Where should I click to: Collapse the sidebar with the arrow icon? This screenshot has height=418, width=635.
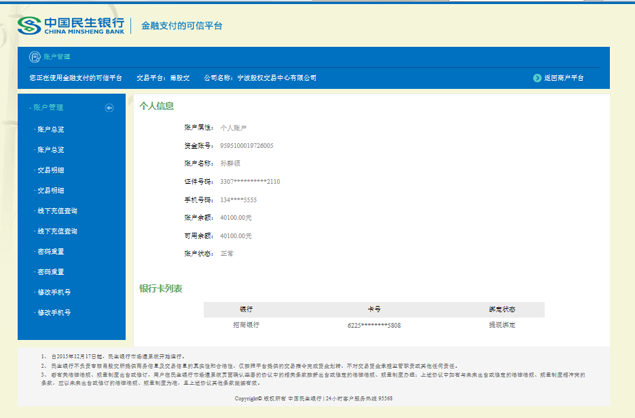click(109, 108)
